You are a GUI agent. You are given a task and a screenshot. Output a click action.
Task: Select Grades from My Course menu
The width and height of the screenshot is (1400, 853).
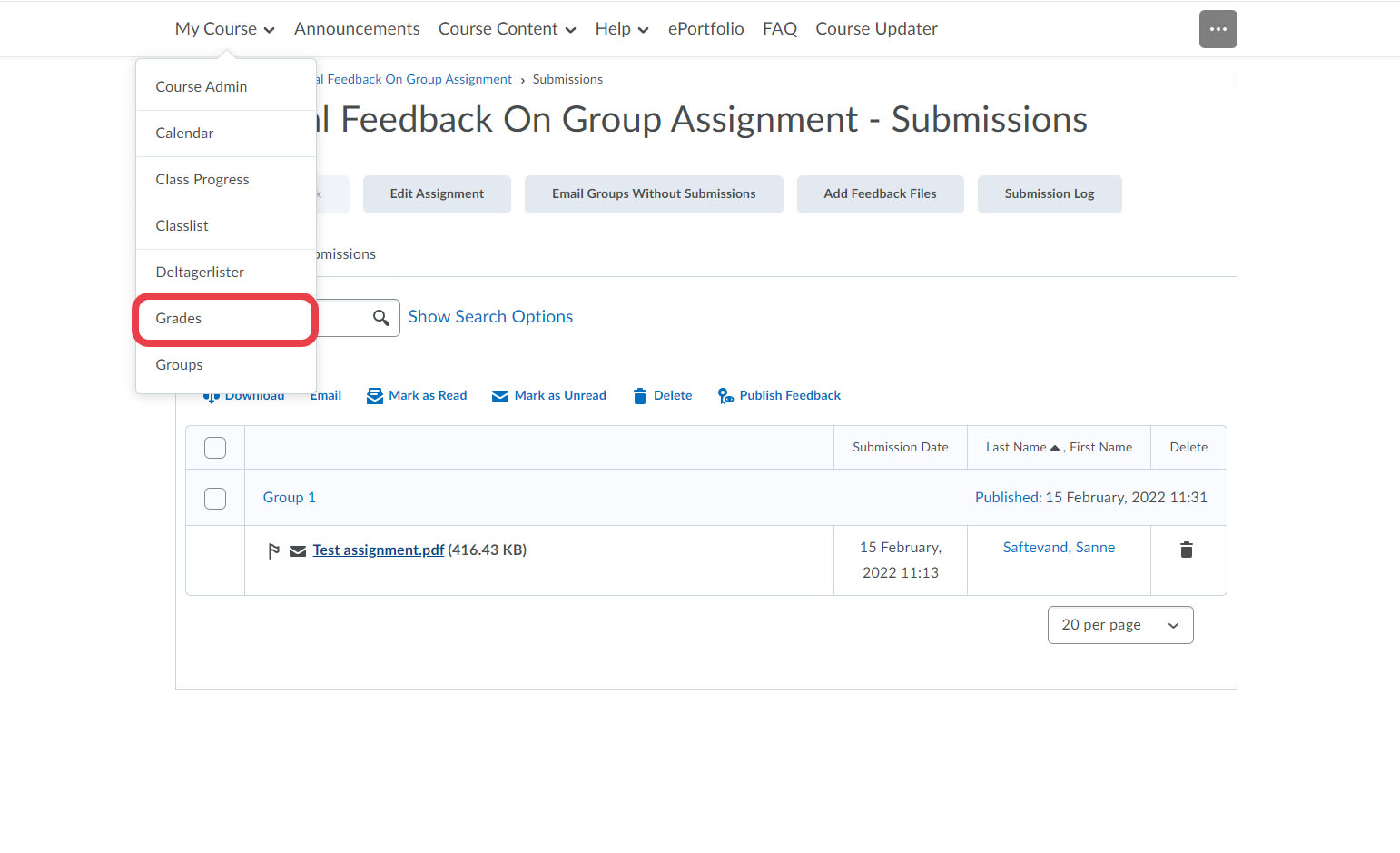(x=179, y=319)
